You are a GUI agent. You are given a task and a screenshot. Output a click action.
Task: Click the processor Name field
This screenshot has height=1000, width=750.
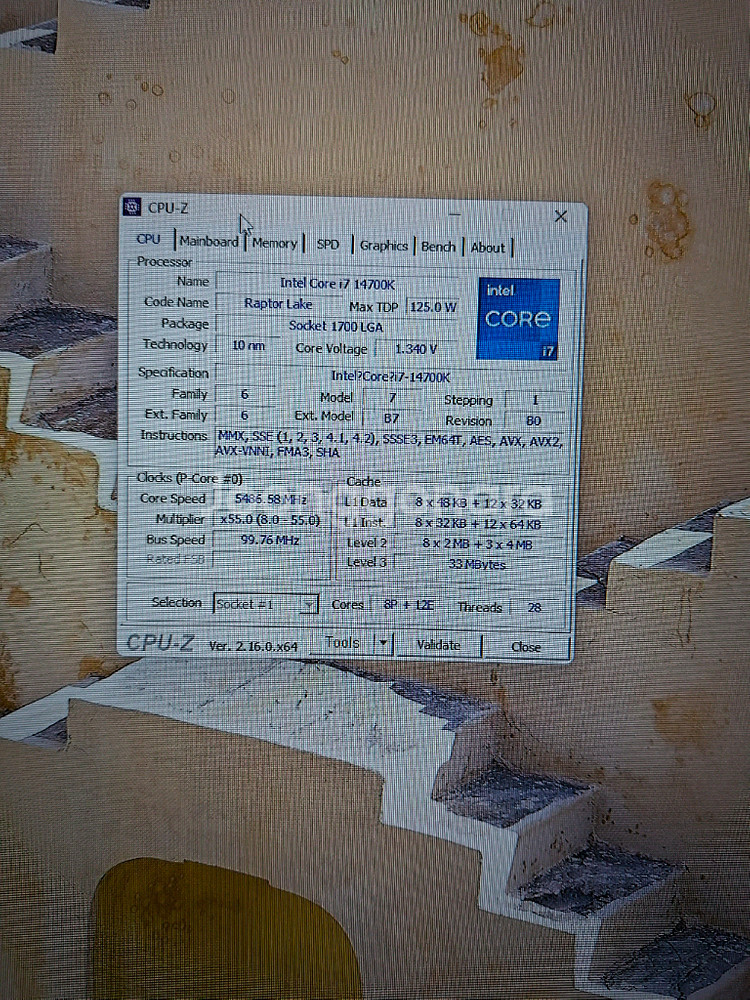(x=336, y=283)
